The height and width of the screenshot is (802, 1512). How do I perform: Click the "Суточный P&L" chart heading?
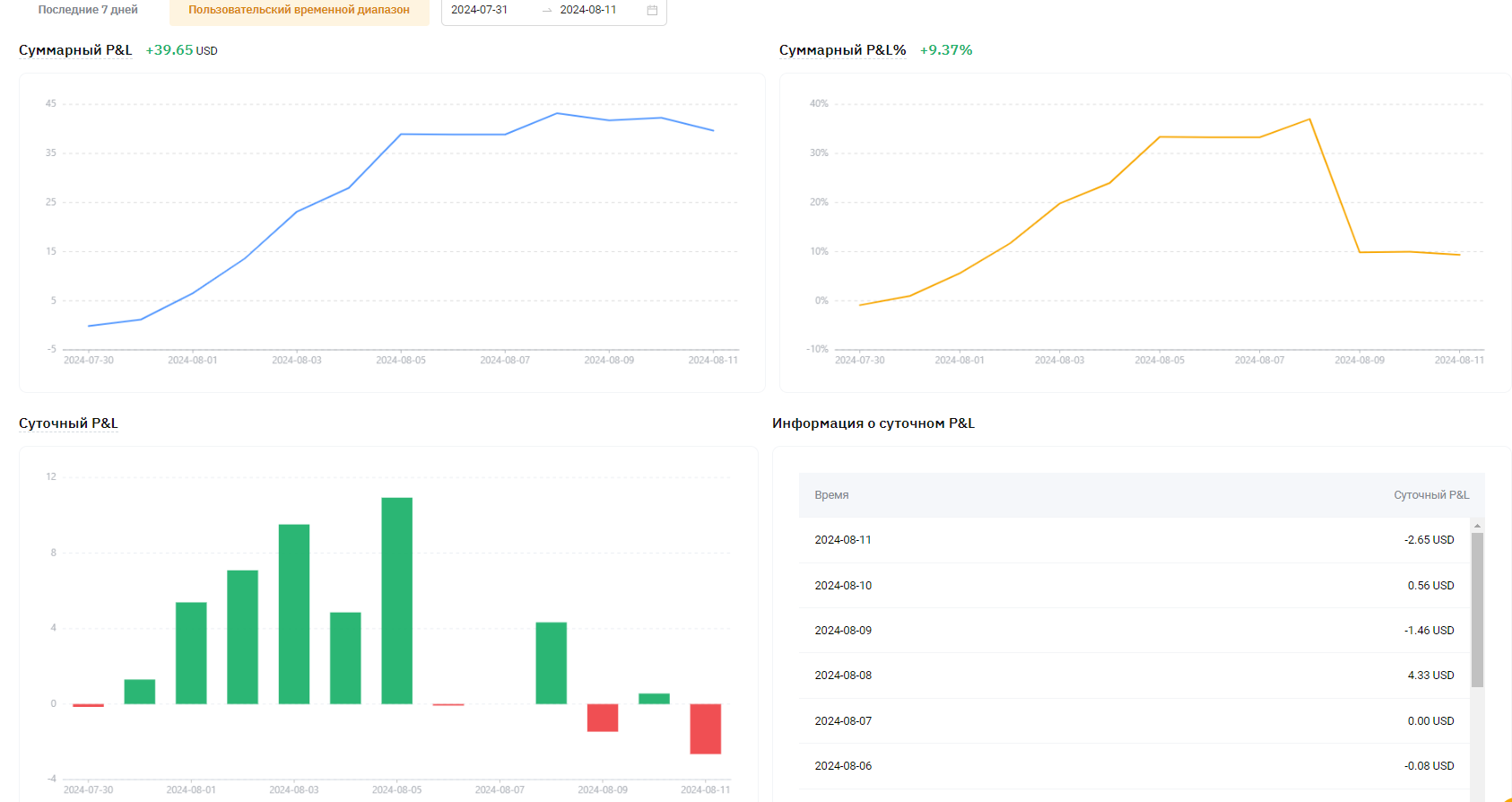68,423
